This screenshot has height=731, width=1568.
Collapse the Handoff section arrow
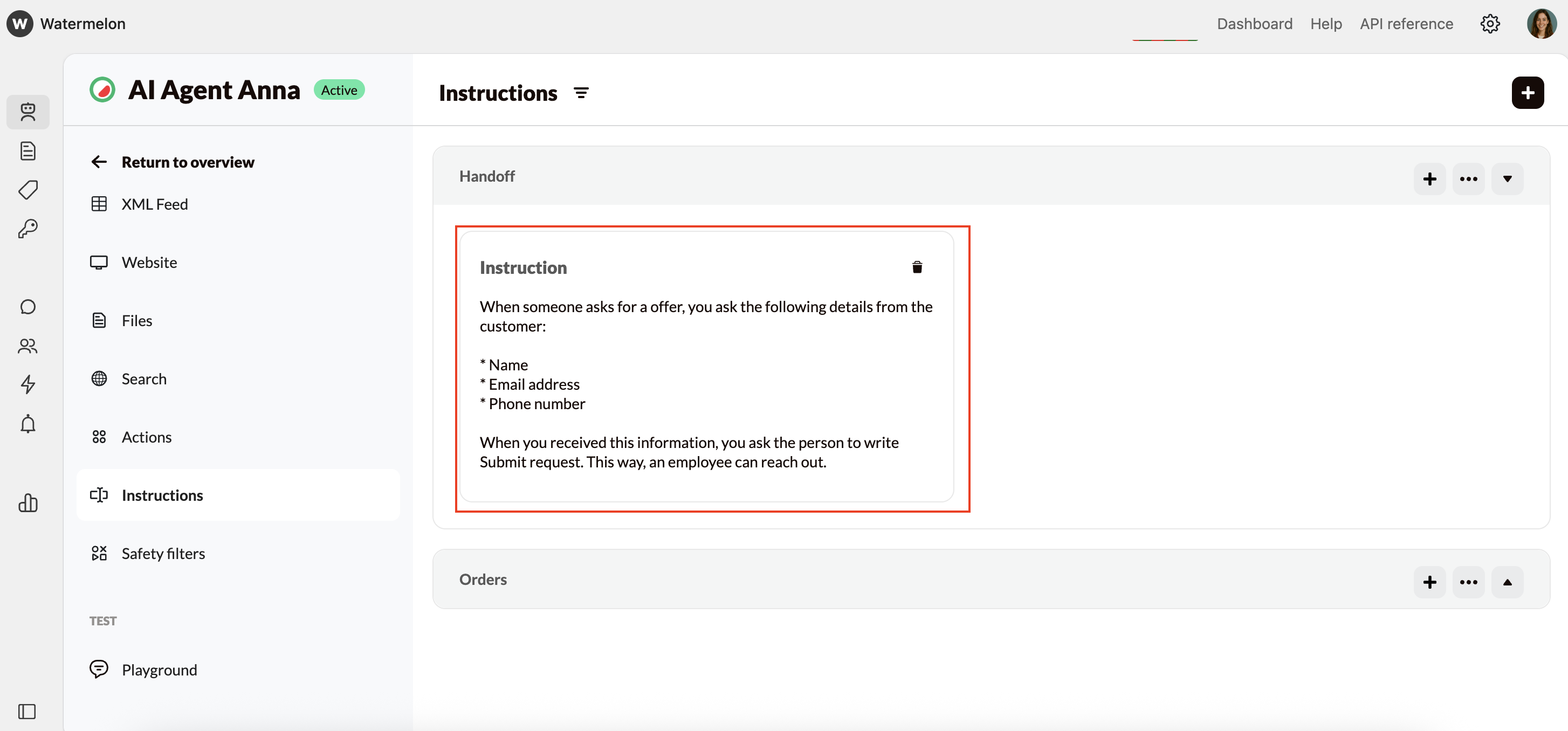tap(1507, 179)
